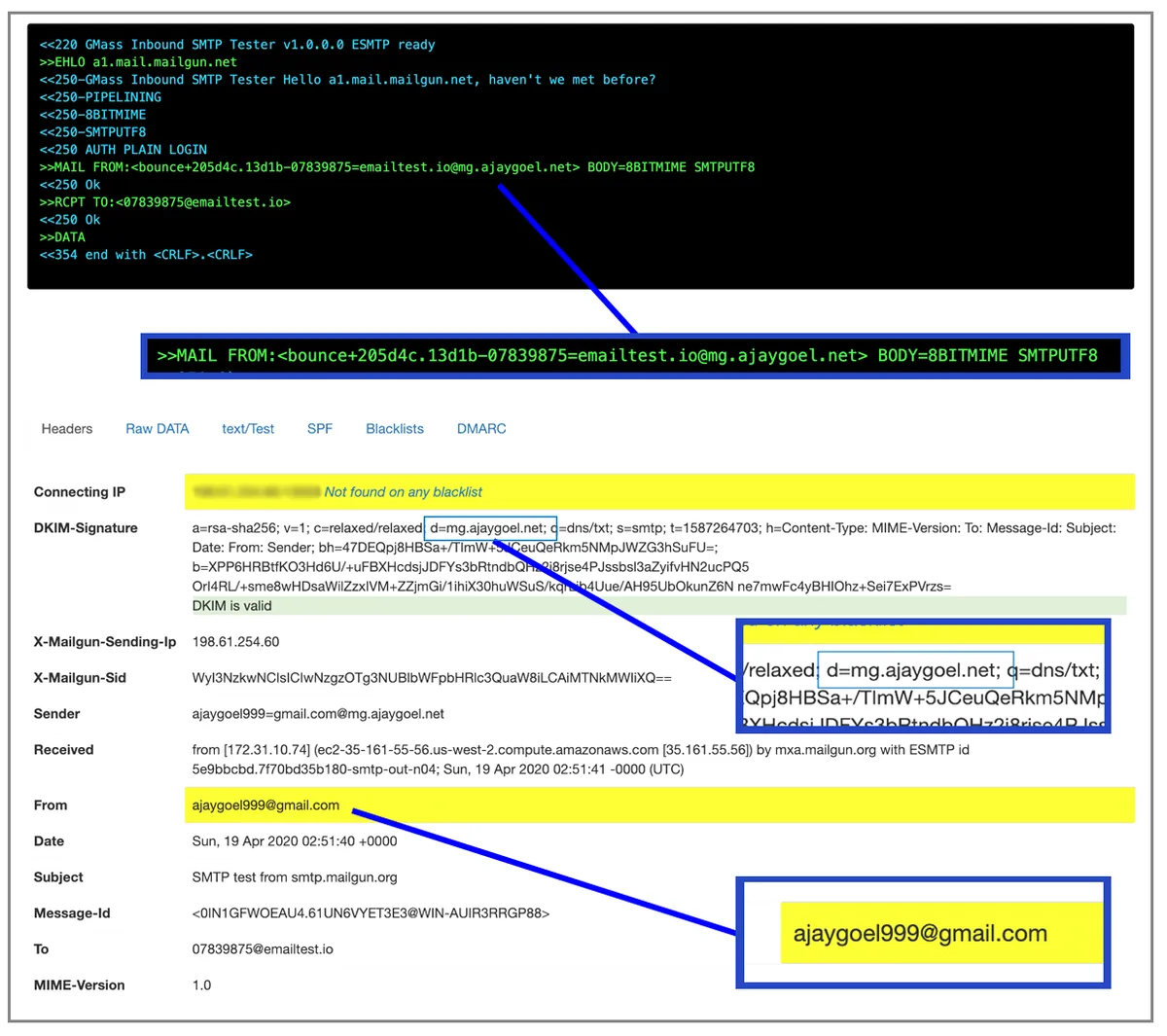Open the text/Test tab
Image resolution: width=1167 pixels, height=1036 pixels.
click(248, 429)
